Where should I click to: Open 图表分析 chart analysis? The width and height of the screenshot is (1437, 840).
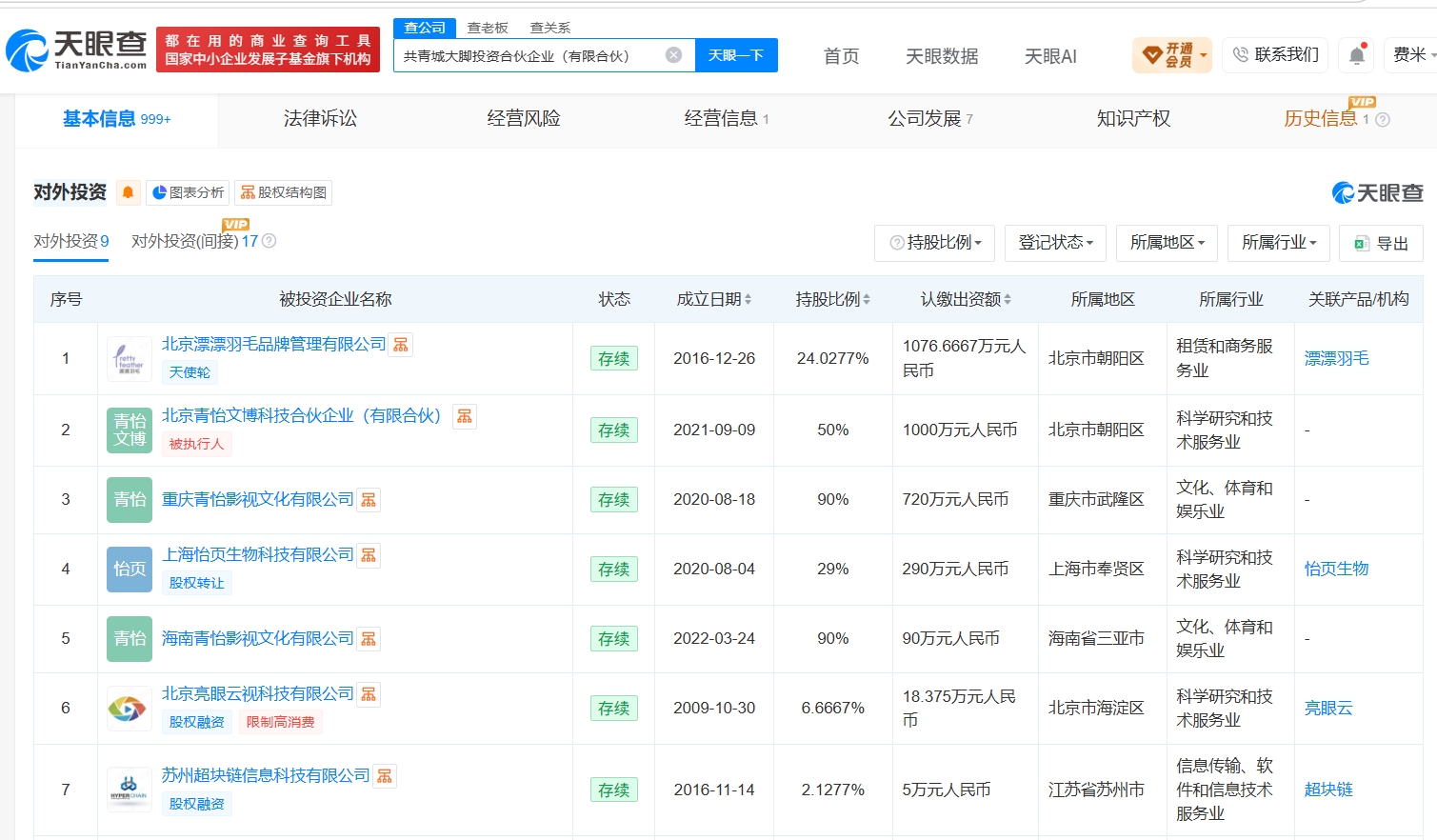[x=189, y=192]
